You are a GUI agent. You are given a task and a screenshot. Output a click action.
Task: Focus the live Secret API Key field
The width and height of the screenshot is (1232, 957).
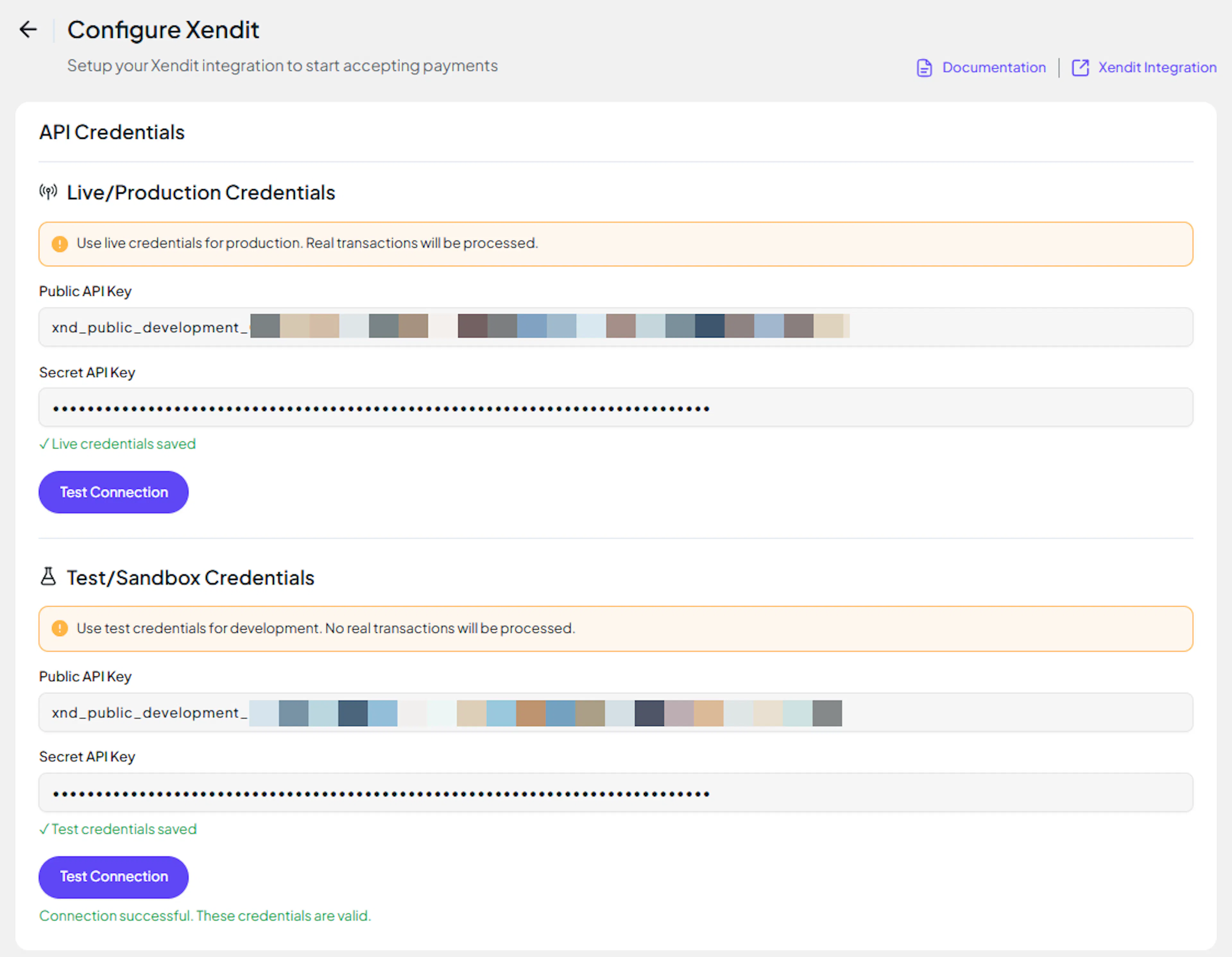pyautogui.click(x=615, y=408)
